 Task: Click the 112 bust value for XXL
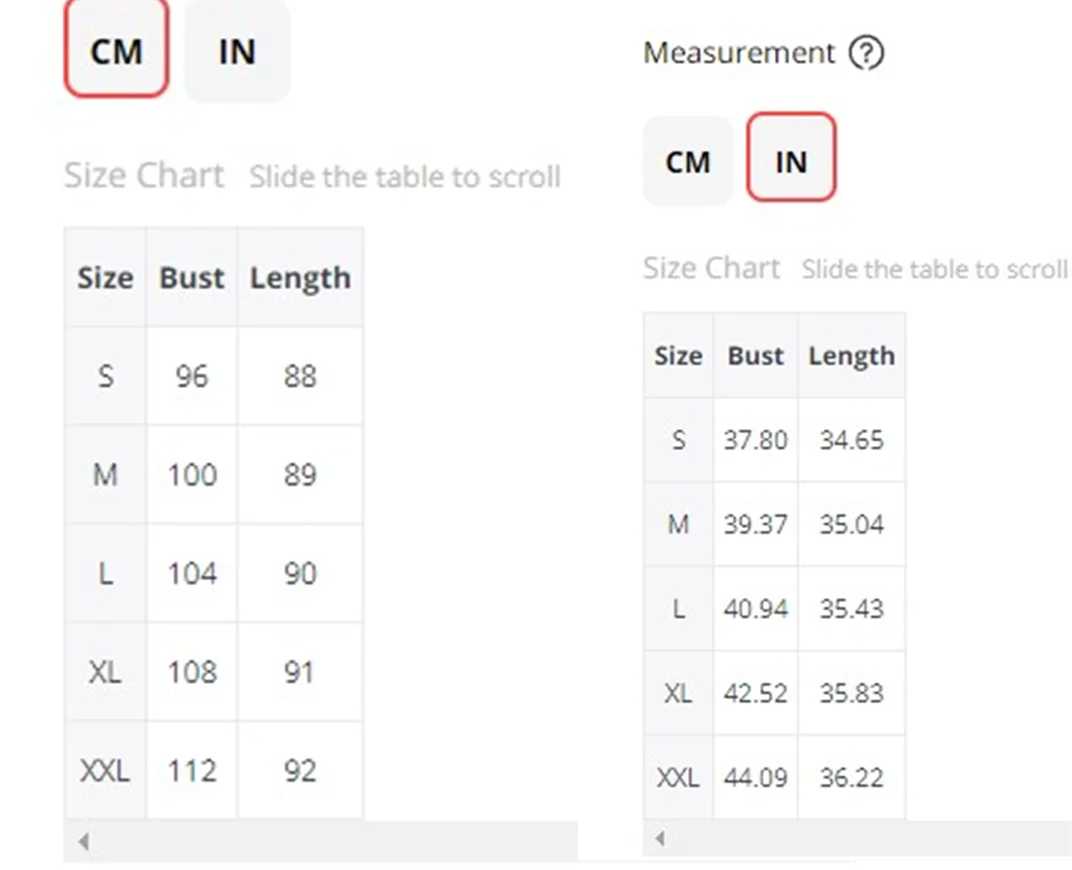pyautogui.click(x=192, y=771)
